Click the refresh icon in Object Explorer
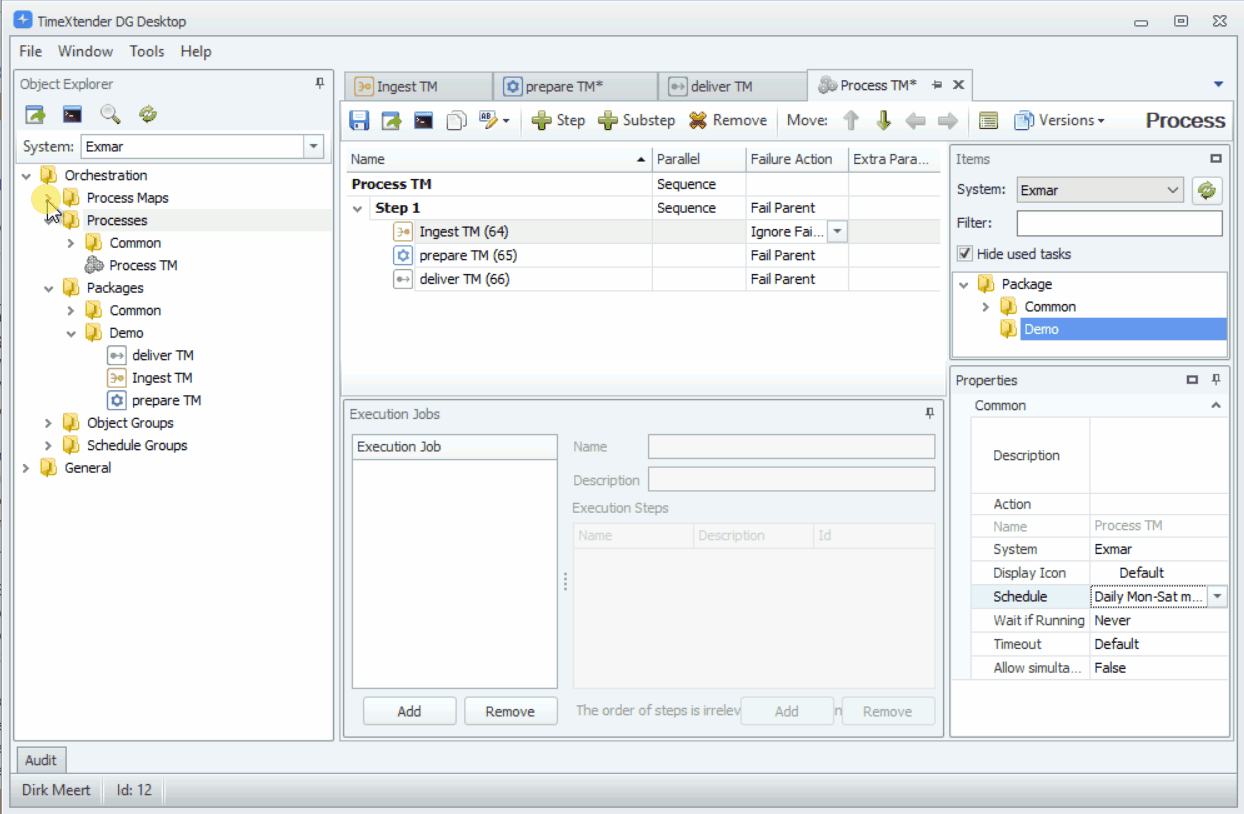This screenshot has width=1244, height=814. coord(147,114)
